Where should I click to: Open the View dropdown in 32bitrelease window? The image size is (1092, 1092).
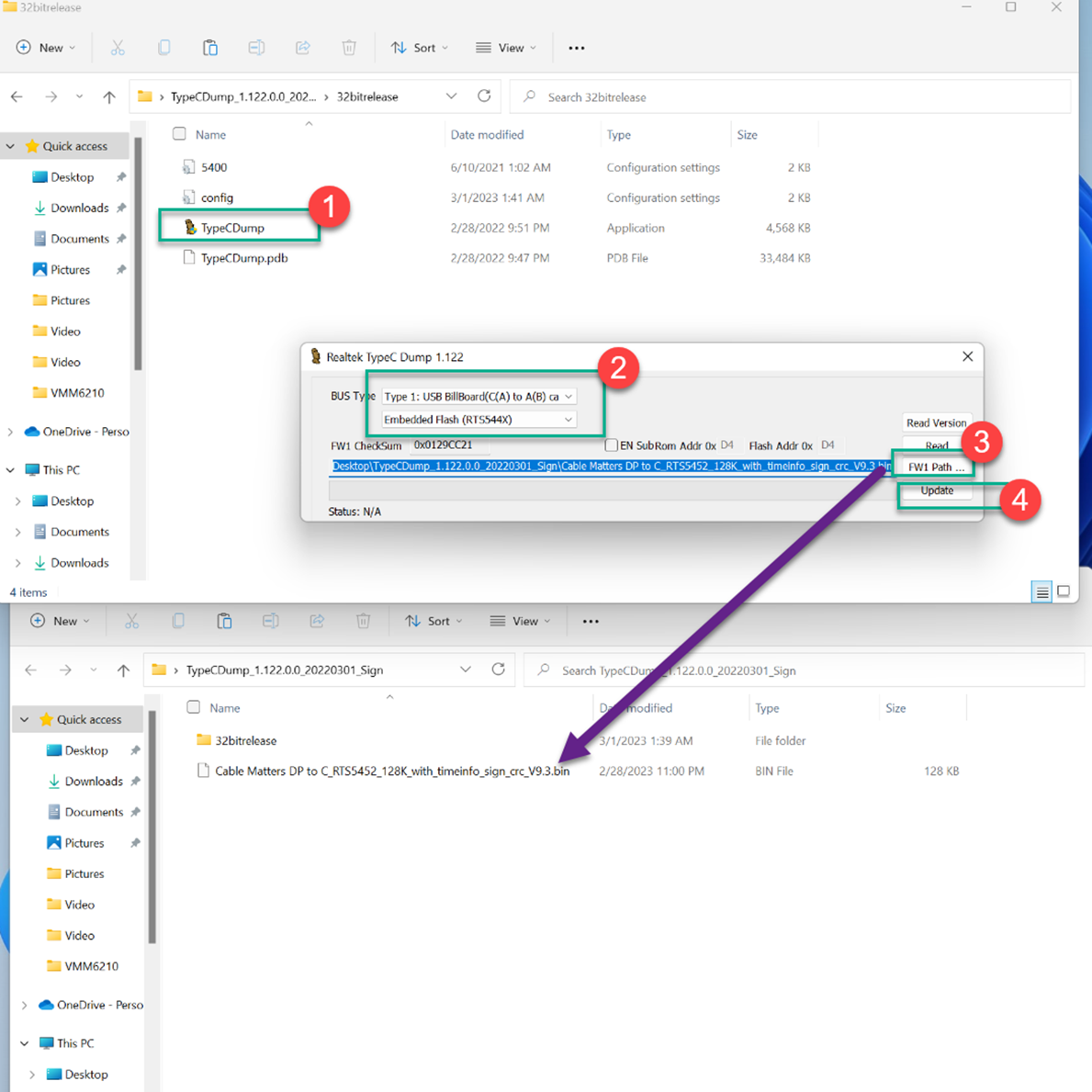506,48
